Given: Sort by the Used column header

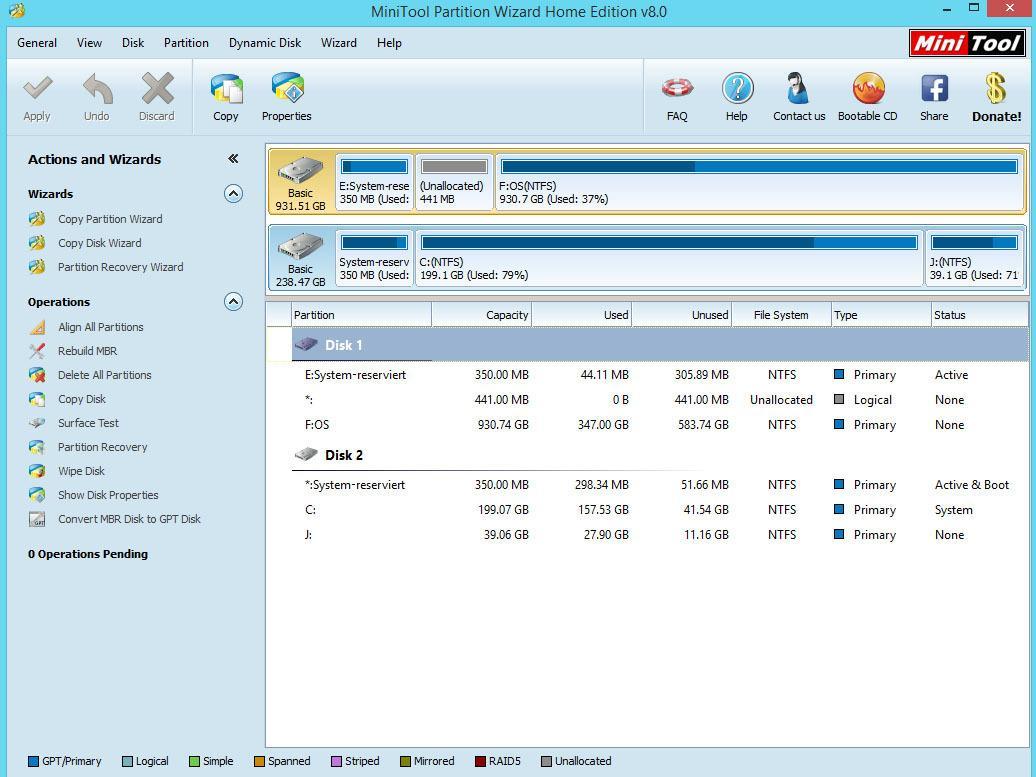Looking at the screenshot, I should 582,315.
